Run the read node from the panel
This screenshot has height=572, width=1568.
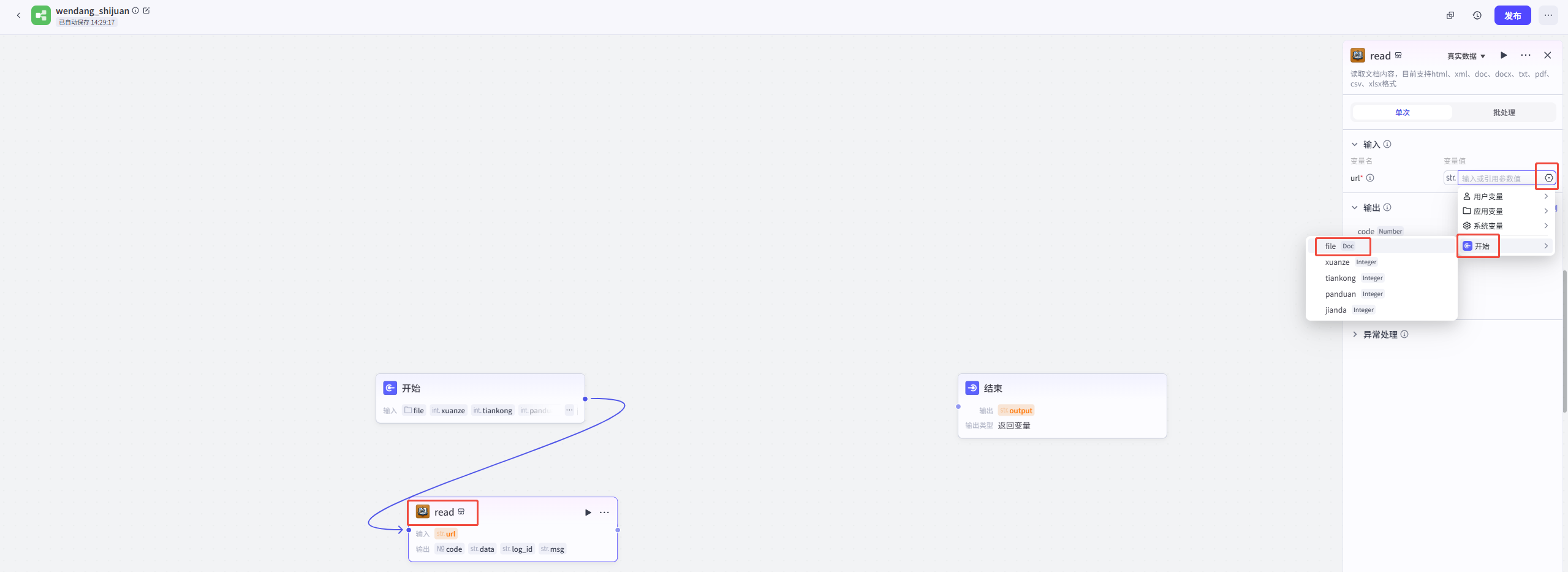coord(1504,55)
